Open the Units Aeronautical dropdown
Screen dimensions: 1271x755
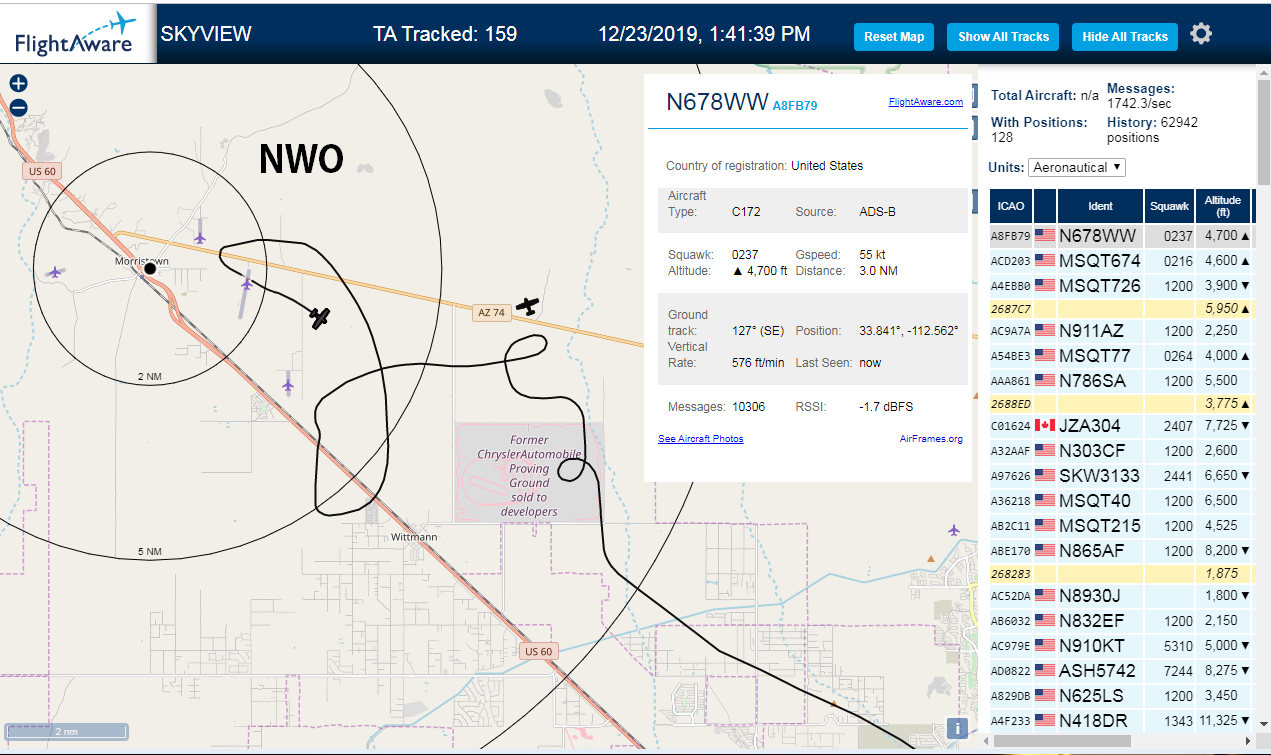[x=1077, y=167]
